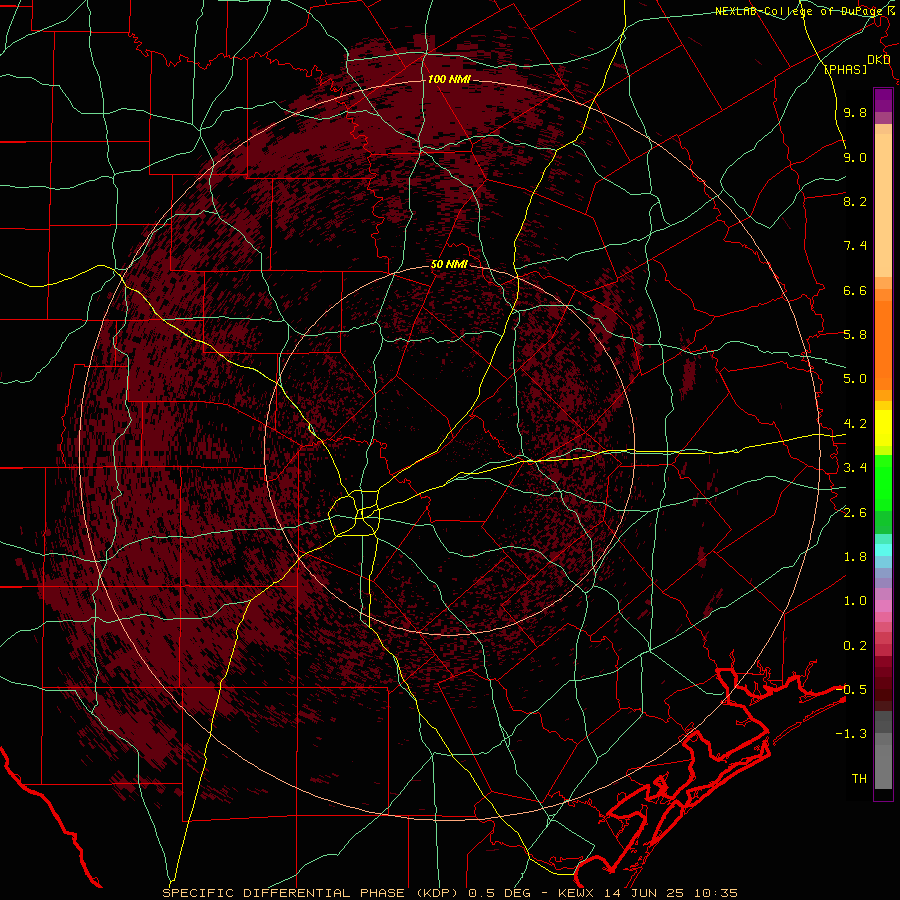The height and width of the screenshot is (900, 900).
Task: Click the DKD label above color scale
Action: tap(878, 60)
